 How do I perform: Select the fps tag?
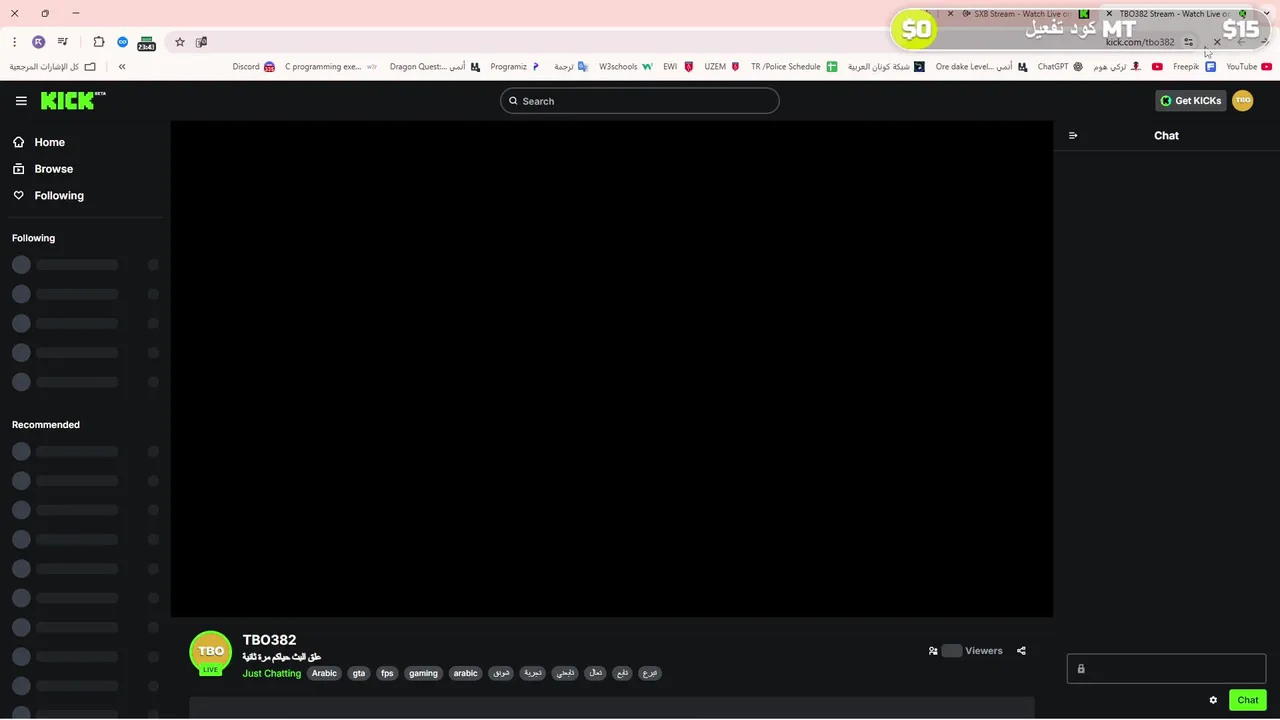(x=387, y=673)
